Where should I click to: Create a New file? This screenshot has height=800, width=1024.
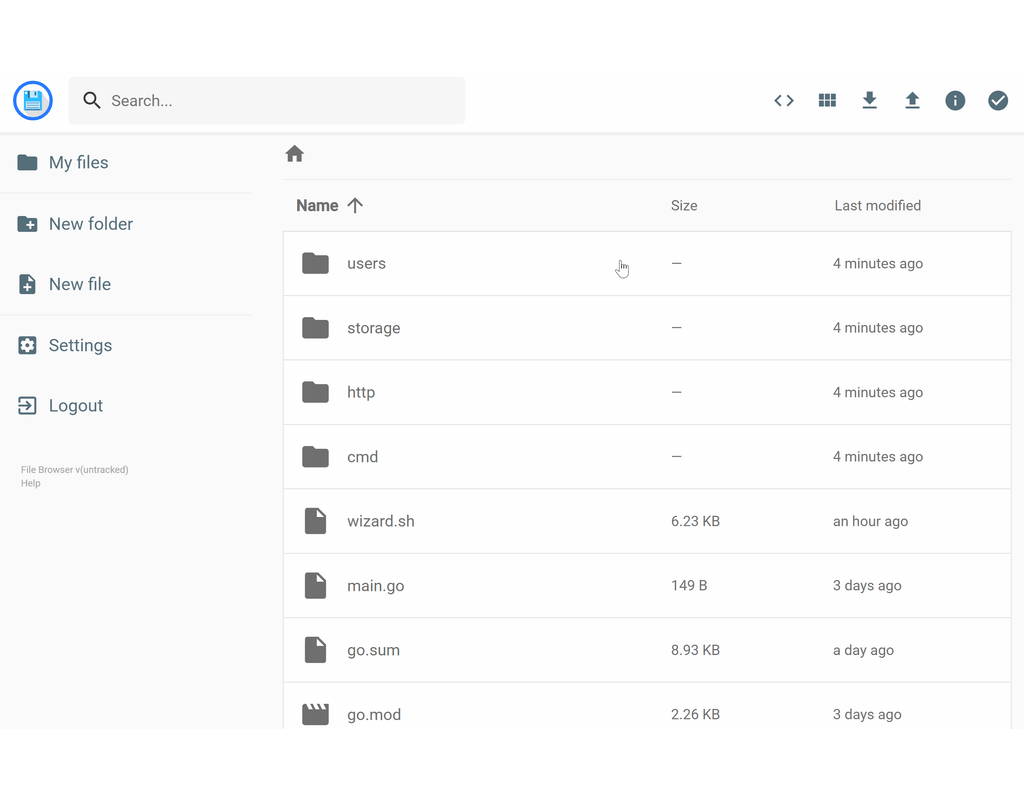79,284
